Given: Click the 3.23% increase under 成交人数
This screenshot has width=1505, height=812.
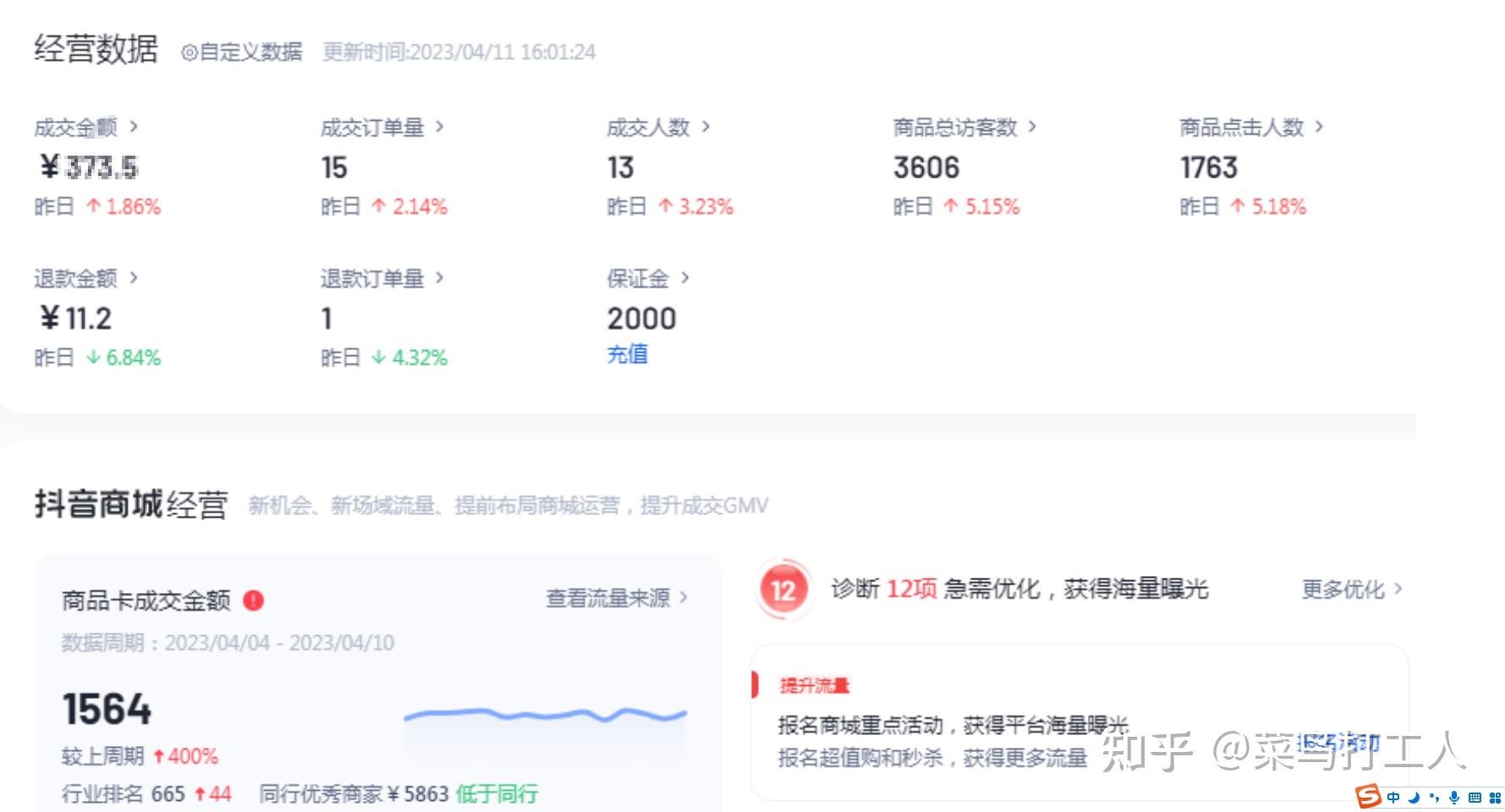Looking at the screenshot, I should (x=696, y=206).
